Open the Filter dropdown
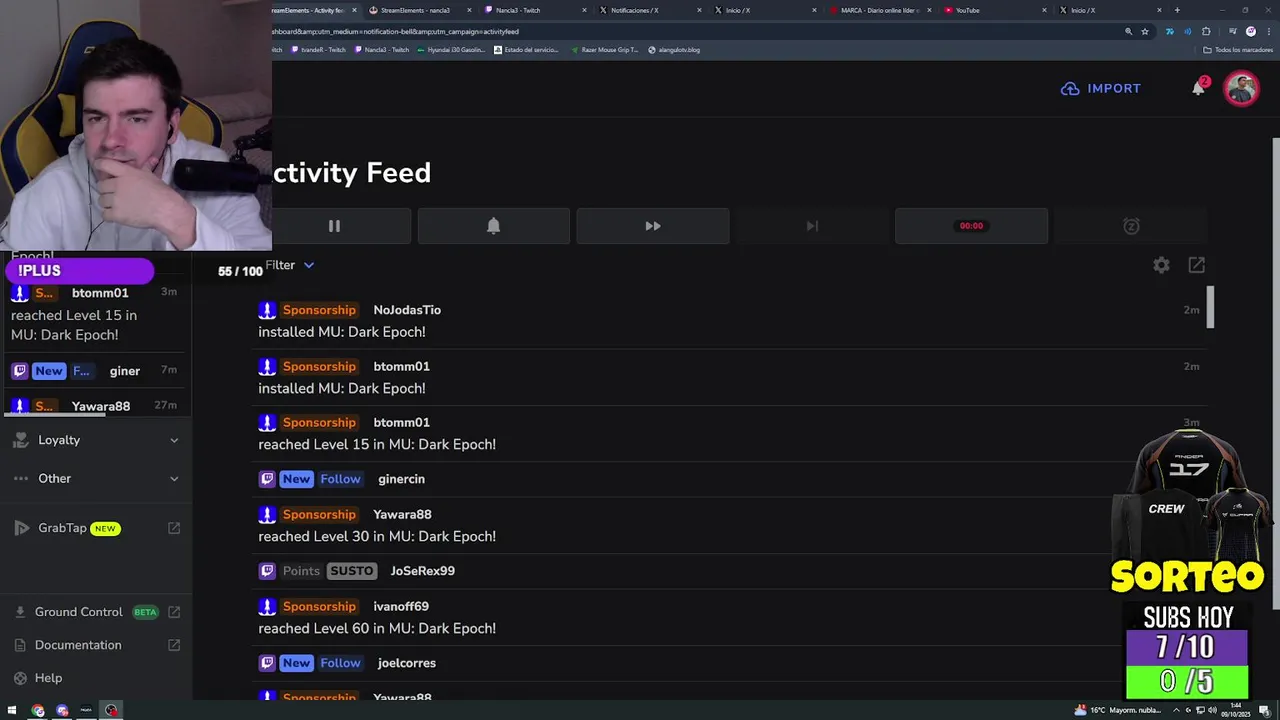The height and width of the screenshot is (720, 1280). (290, 265)
